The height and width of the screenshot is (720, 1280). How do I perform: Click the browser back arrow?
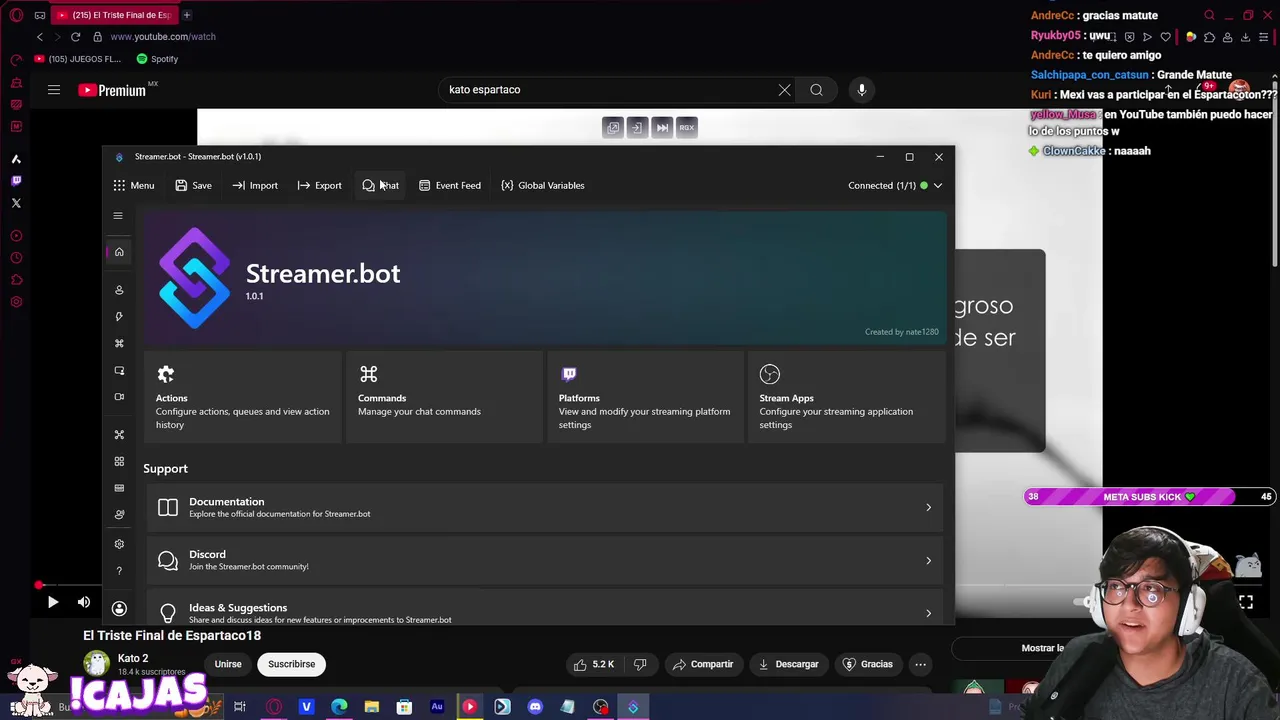tap(40, 37)
